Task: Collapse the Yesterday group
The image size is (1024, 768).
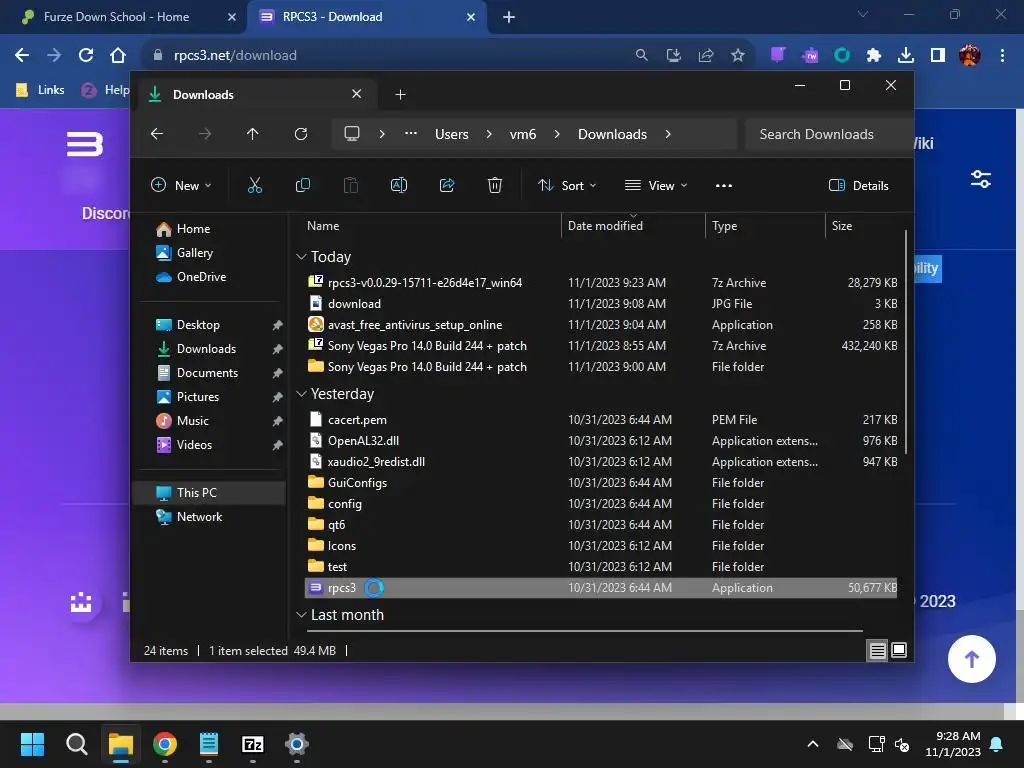Action: (301, 394)
